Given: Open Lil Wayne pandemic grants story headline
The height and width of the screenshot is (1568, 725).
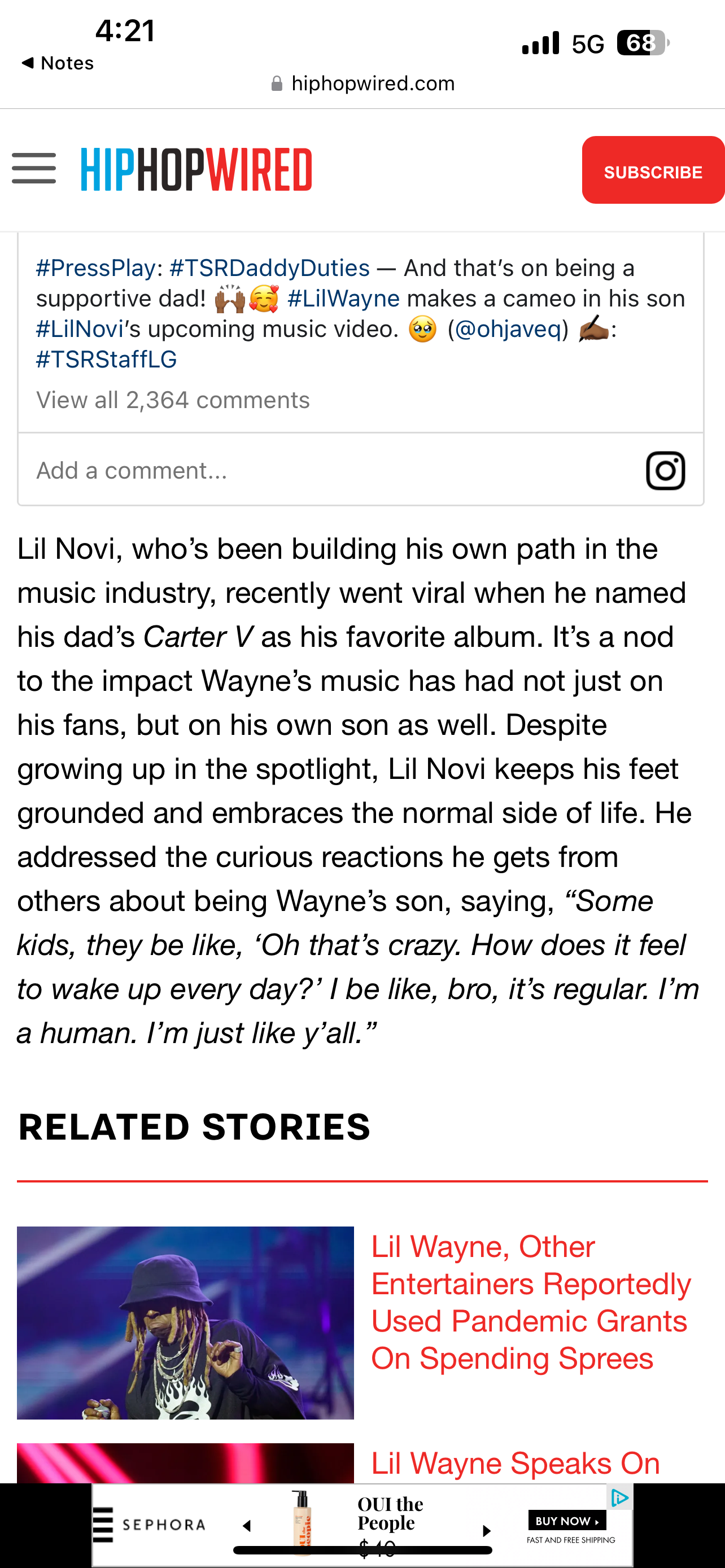Looking at the screenshot, I should 531,1303.
